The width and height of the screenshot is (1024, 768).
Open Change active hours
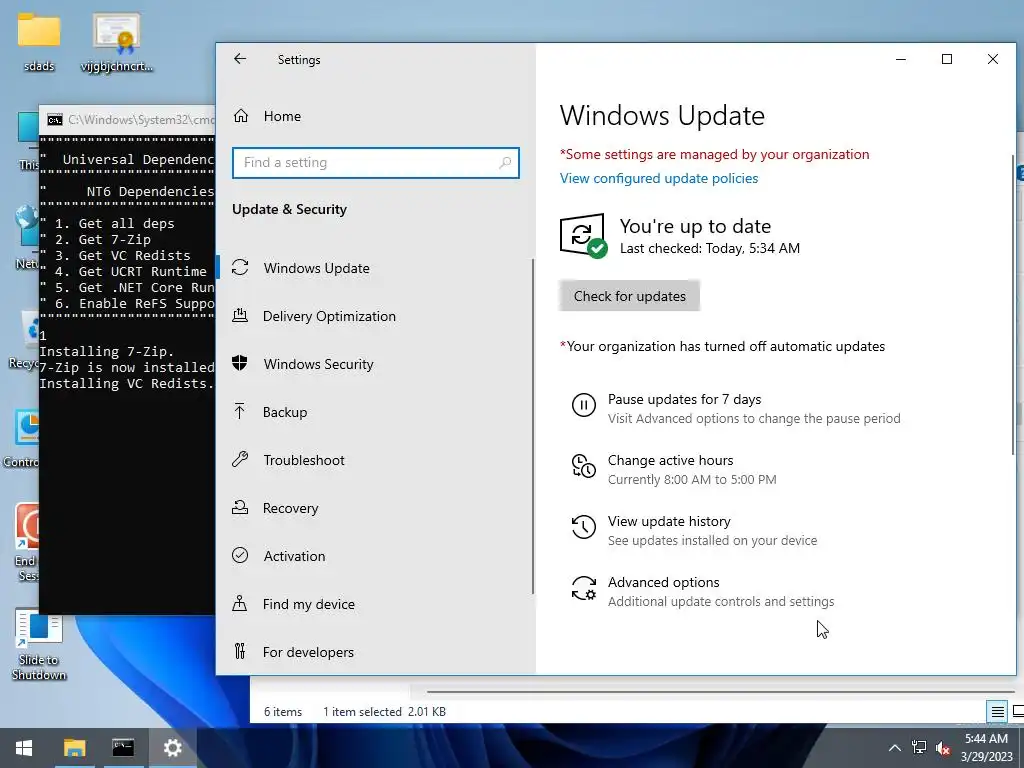coord(671,460)
